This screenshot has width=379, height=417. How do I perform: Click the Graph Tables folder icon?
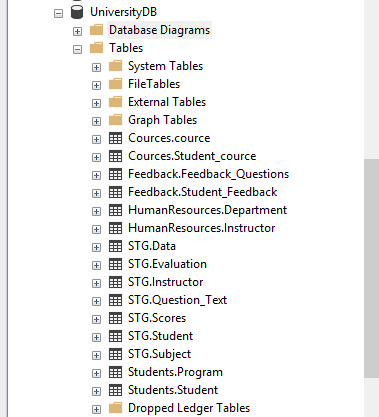pyautogui.click(x=115, y=120)
